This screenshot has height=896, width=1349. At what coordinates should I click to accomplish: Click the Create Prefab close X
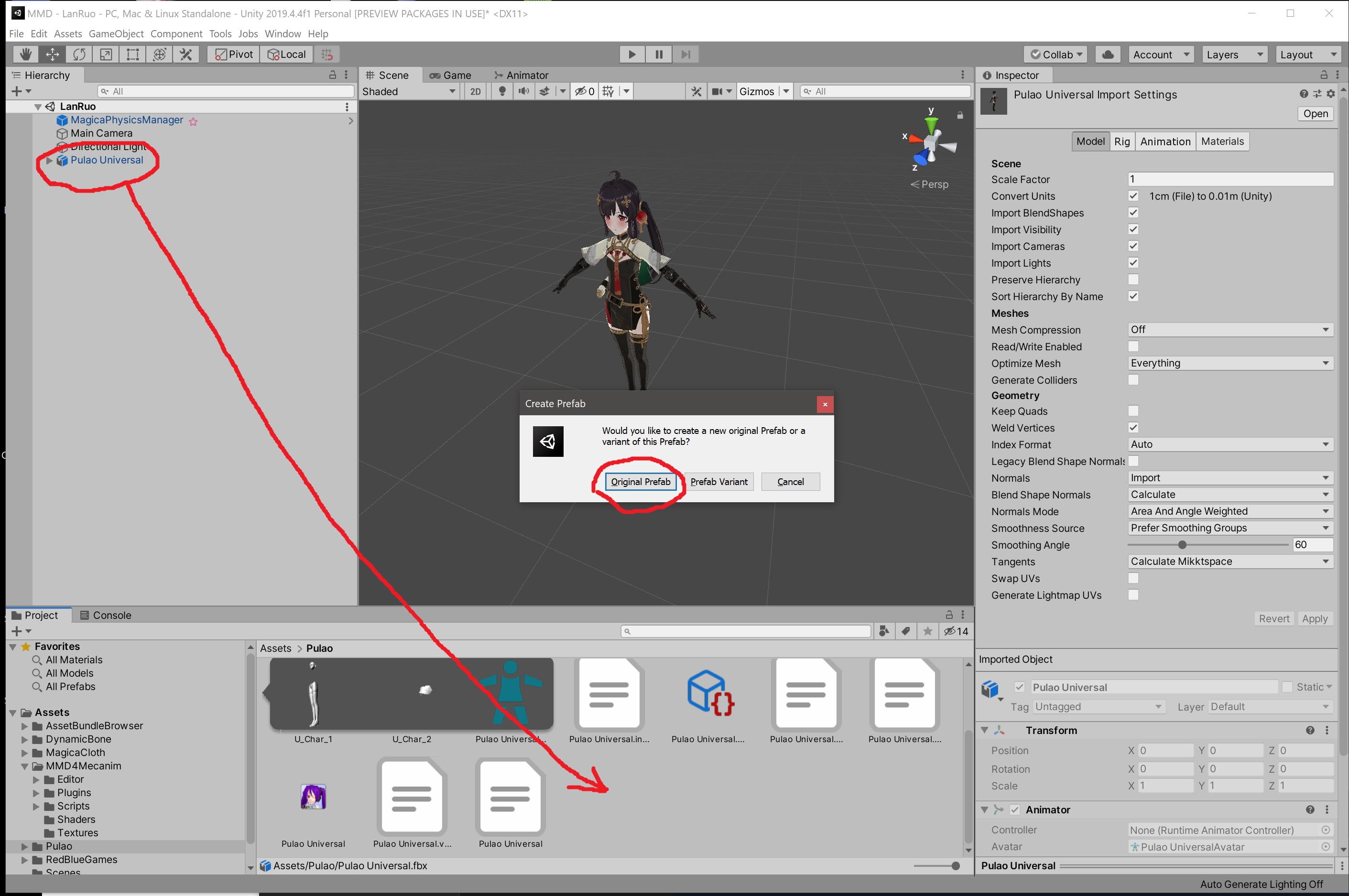824,404
